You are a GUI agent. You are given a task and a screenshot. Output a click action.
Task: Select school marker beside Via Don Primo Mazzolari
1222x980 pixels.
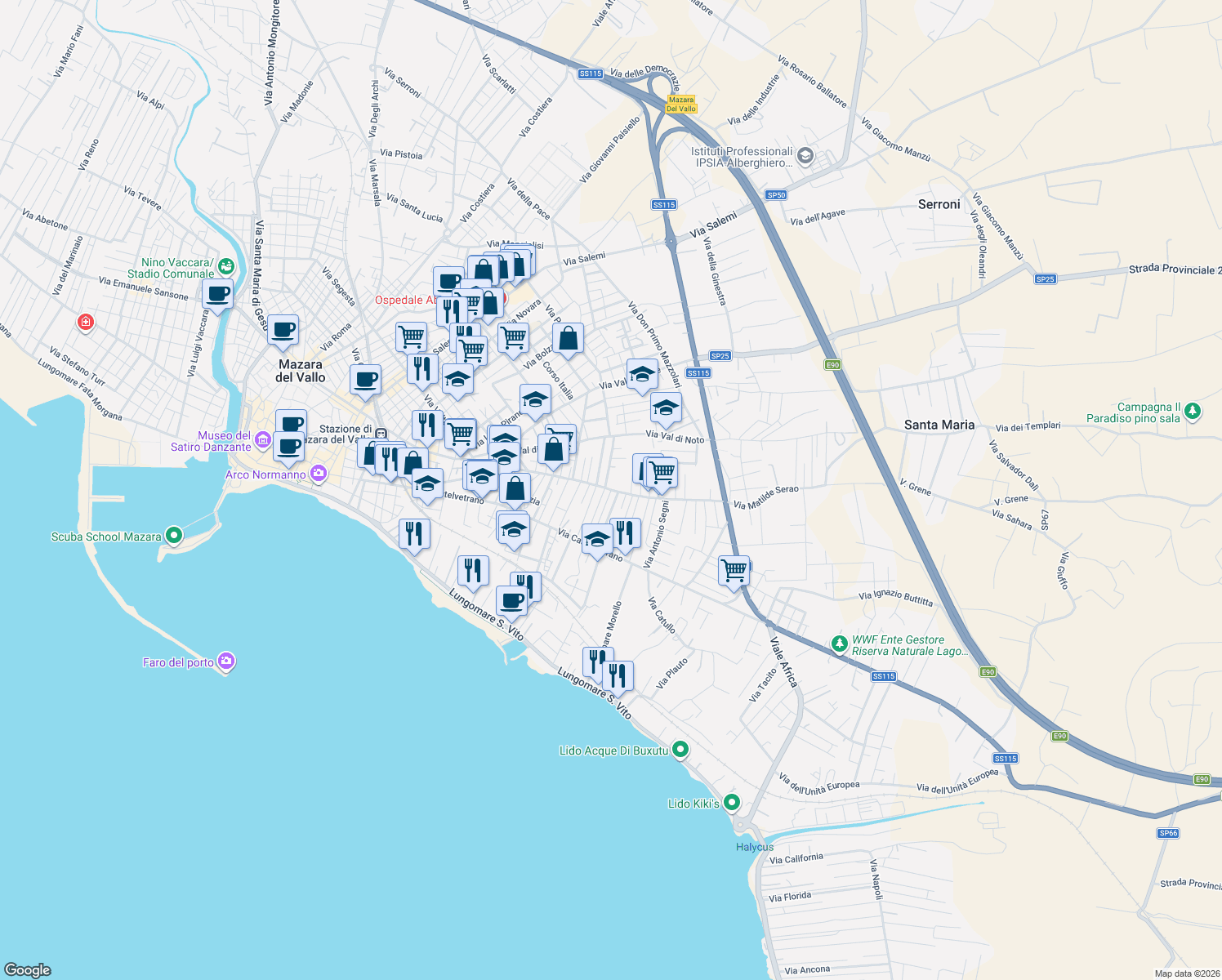pyautogui.click(x=642, y=375)
